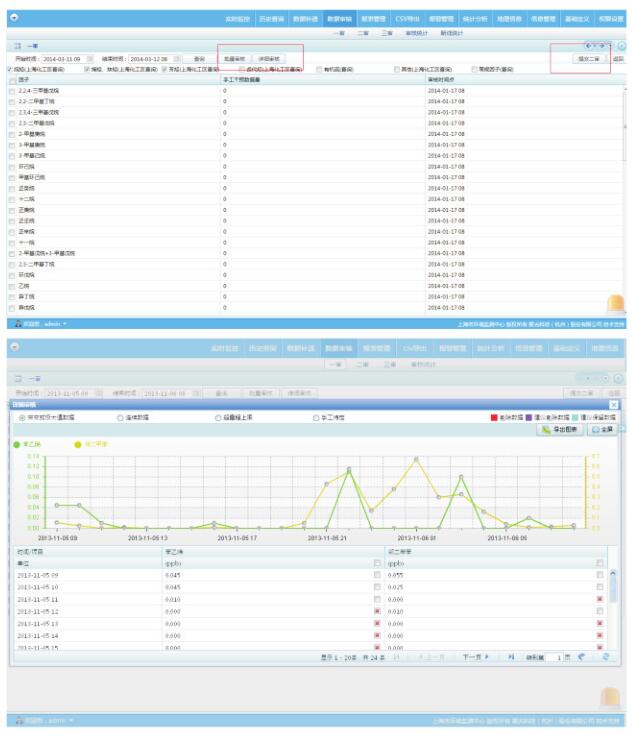Click the highest yellow data point on chart
632x738 pixels.
point(416,459)
